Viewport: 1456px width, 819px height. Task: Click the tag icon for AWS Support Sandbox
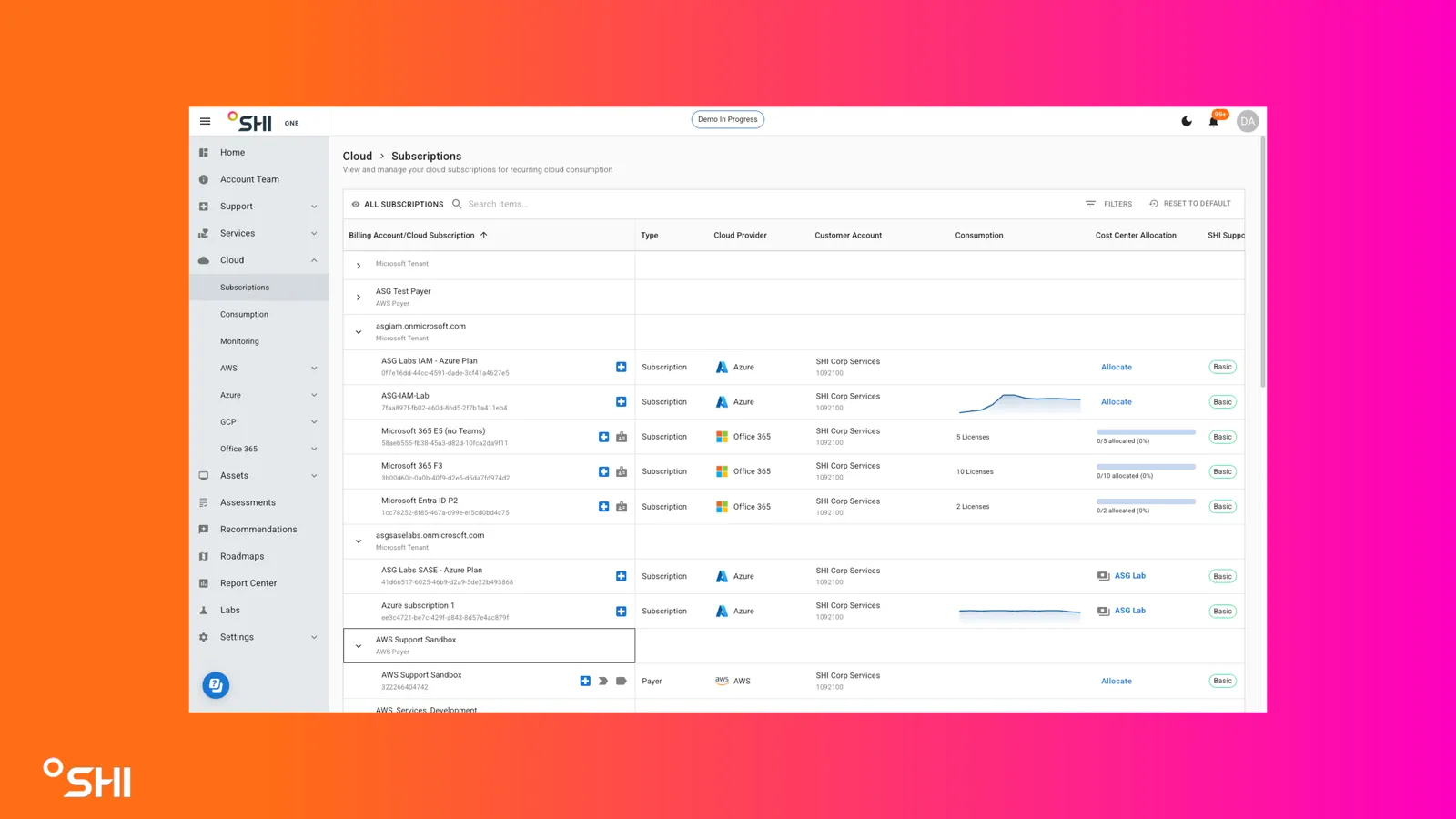pyautogui.click(x=622, y=682)
